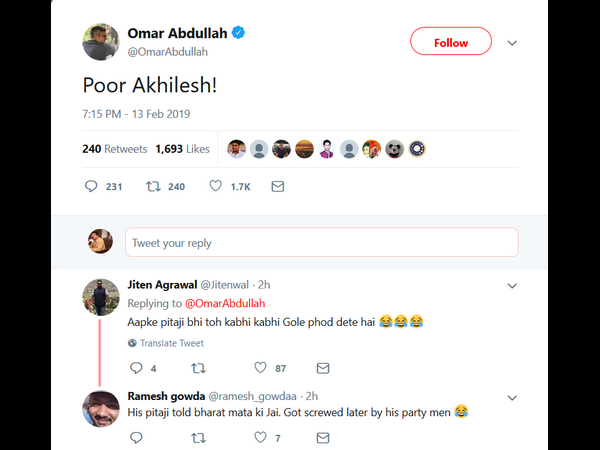Expand options chevron on Jiten Agrawal's reply

pyautogui.click(x=512, y=285)
